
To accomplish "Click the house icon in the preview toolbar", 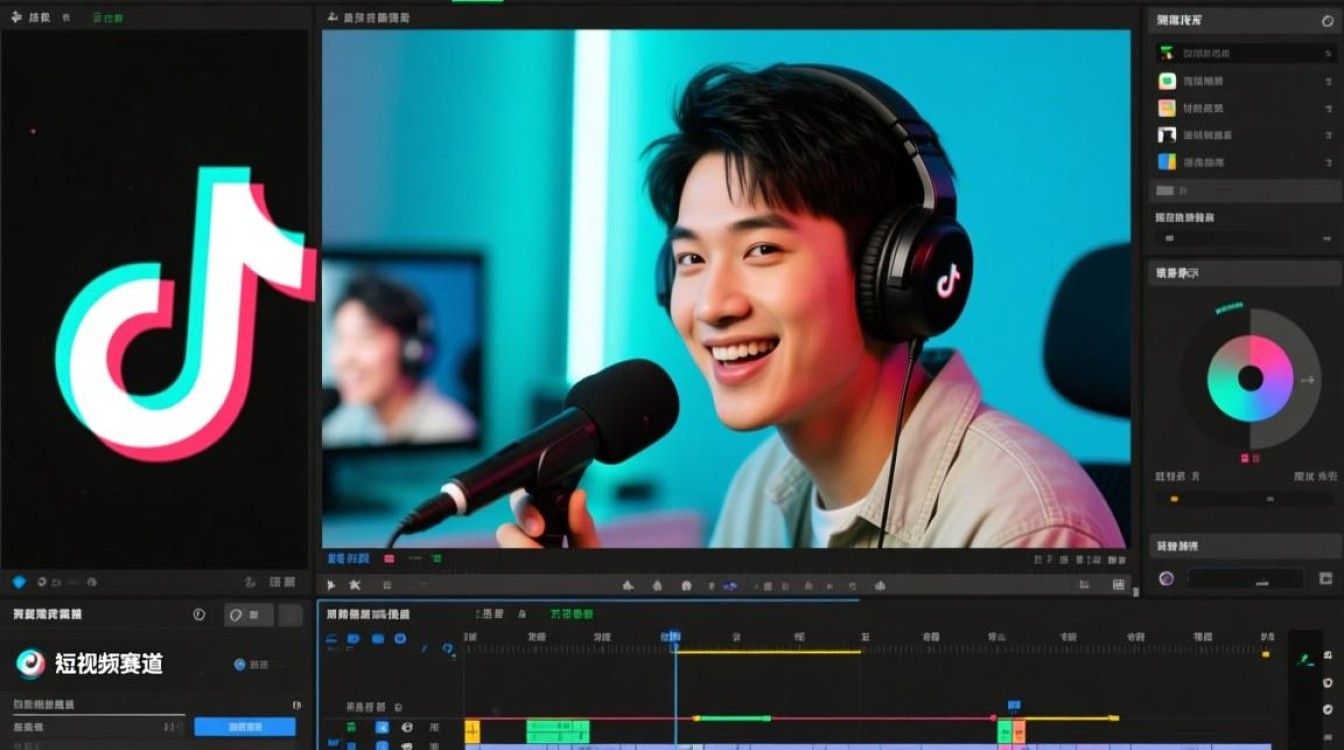I will click(x=686, y=585).
